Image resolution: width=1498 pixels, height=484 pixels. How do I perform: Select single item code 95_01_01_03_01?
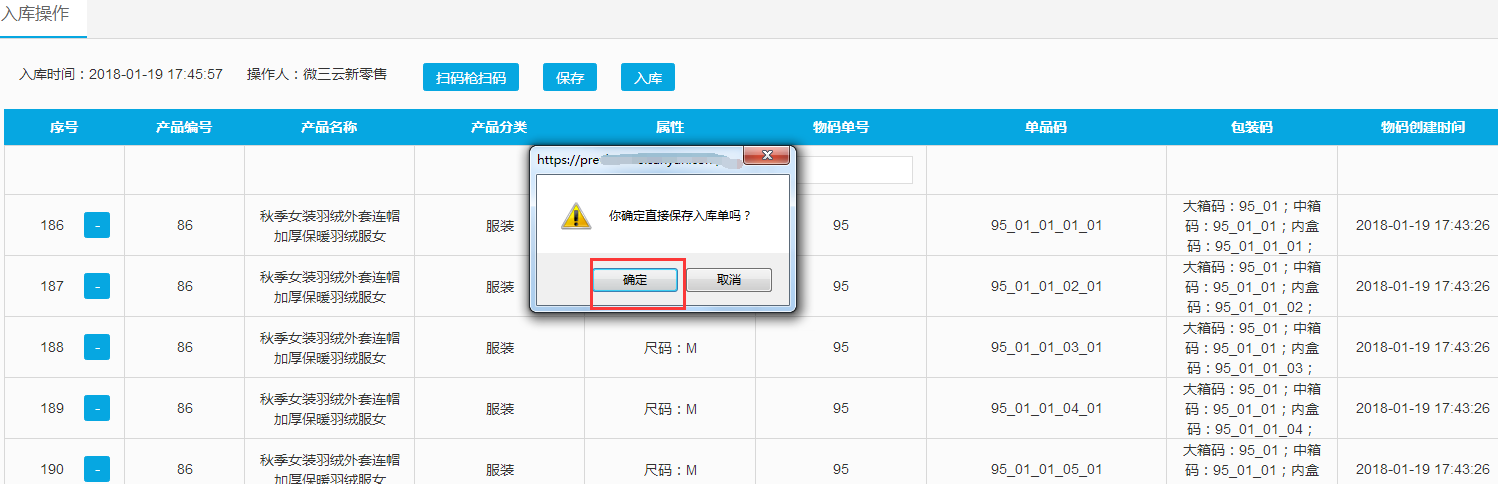(1045, 347)
